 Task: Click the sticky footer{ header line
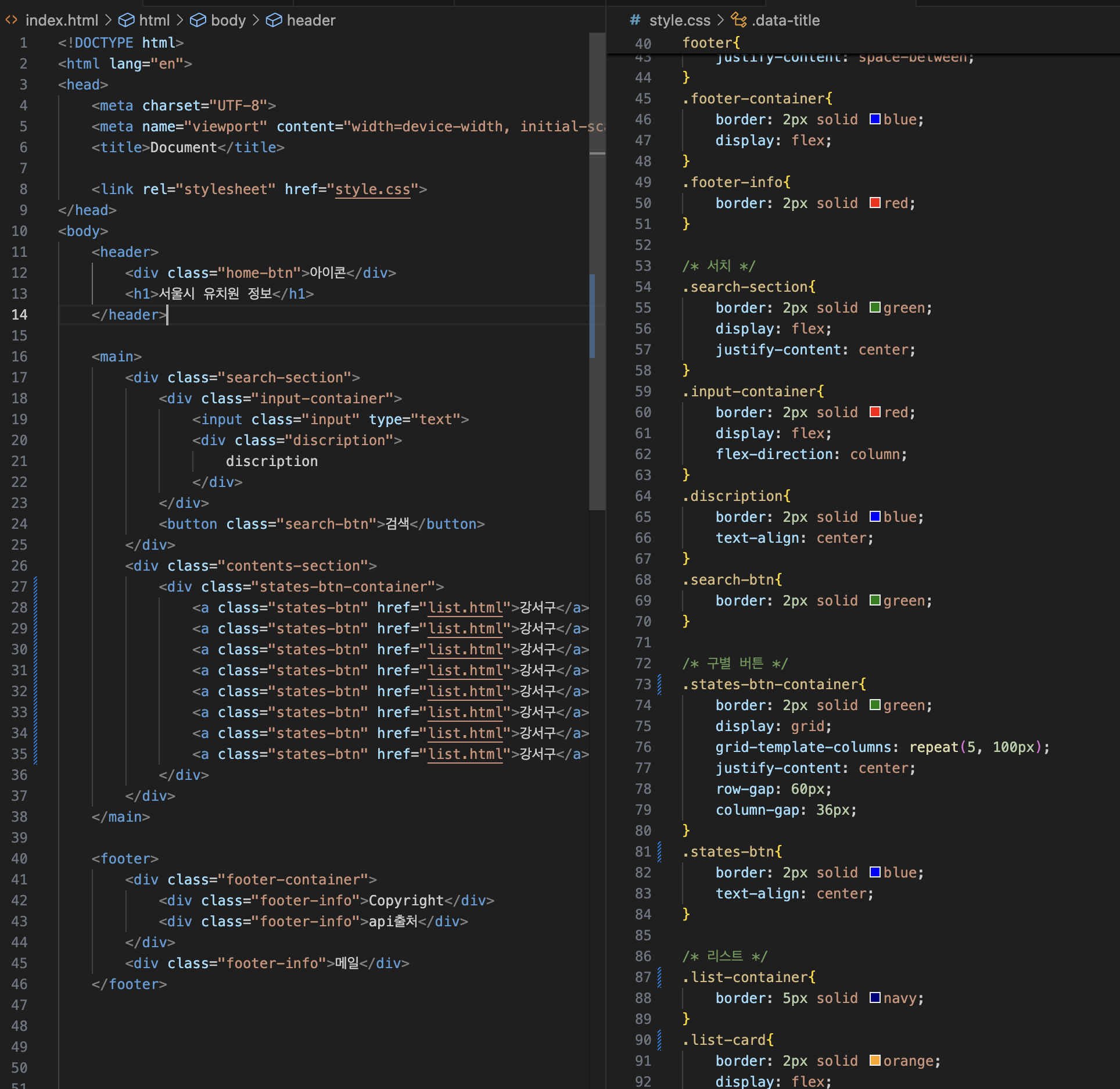tap(710, 43)
